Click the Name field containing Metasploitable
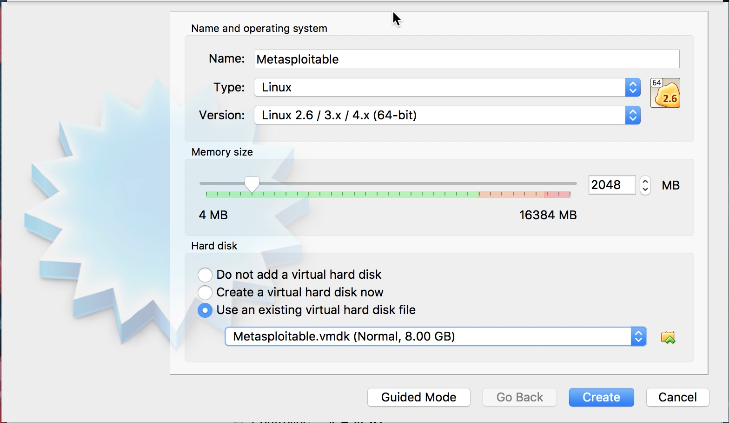Screen dimensions: 729x423 pos(467,59)
